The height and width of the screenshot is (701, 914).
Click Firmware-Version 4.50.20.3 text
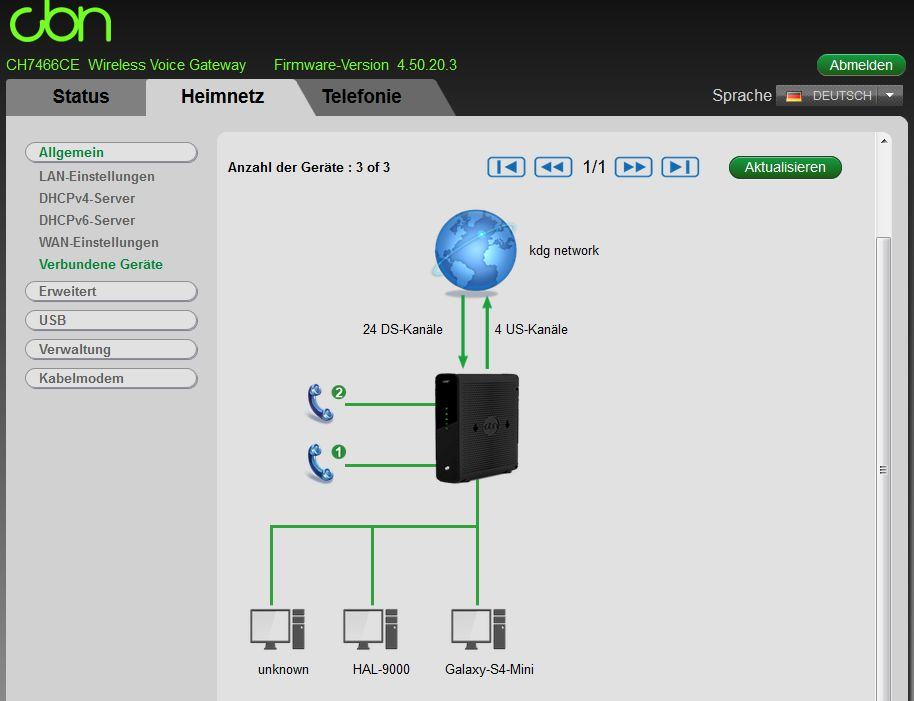pyautogui.click(x=365, y=65)
